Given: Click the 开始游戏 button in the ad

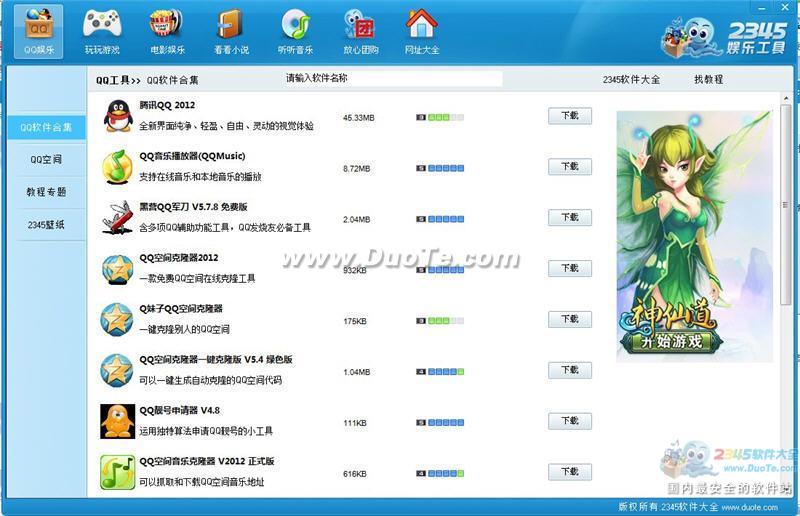Looking at the screenshot, I should (x=671, y=341).
